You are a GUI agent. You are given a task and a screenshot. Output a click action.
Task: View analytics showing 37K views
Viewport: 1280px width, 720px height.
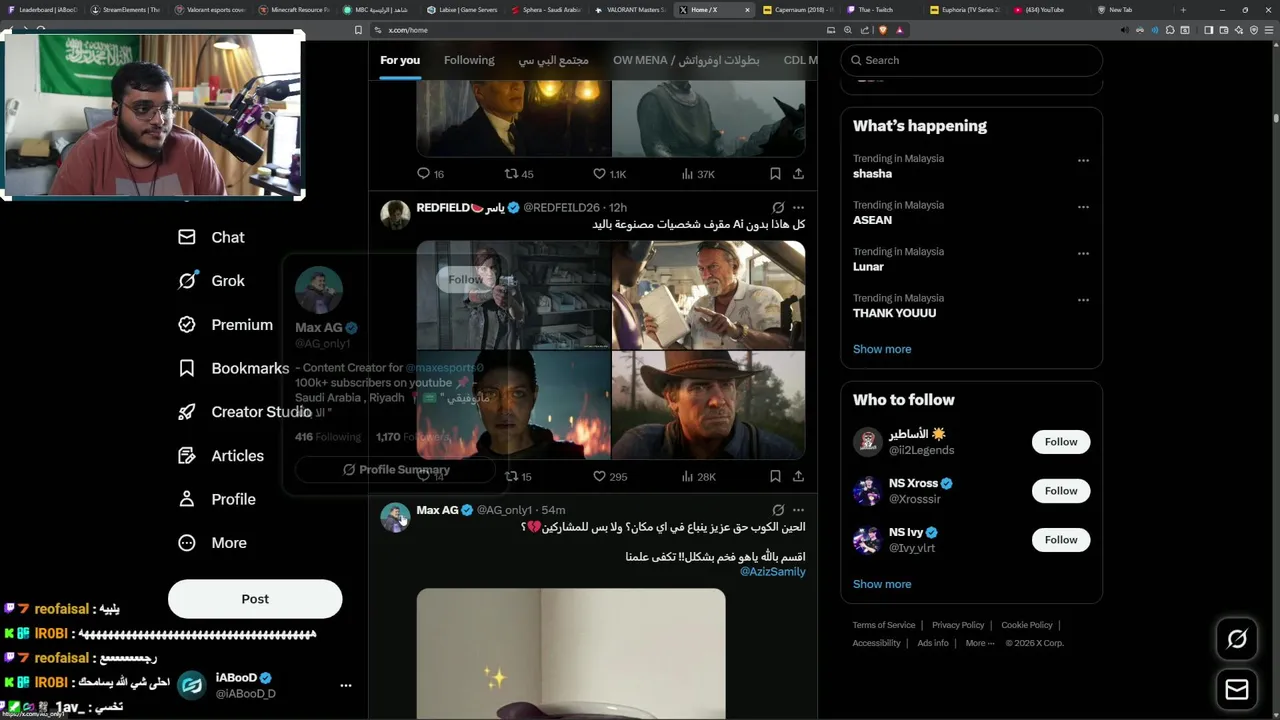(x=698, y=174)
